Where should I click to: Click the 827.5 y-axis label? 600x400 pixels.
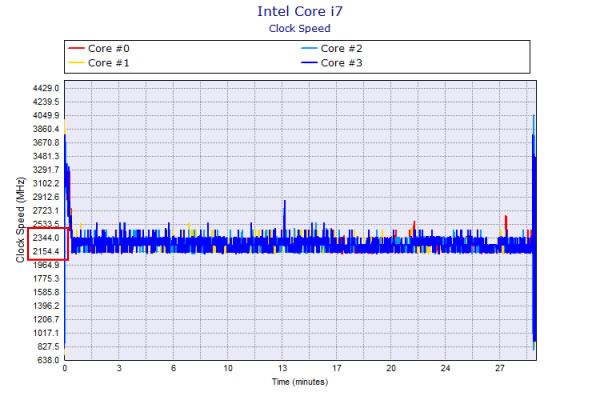(x=48, y=346)
